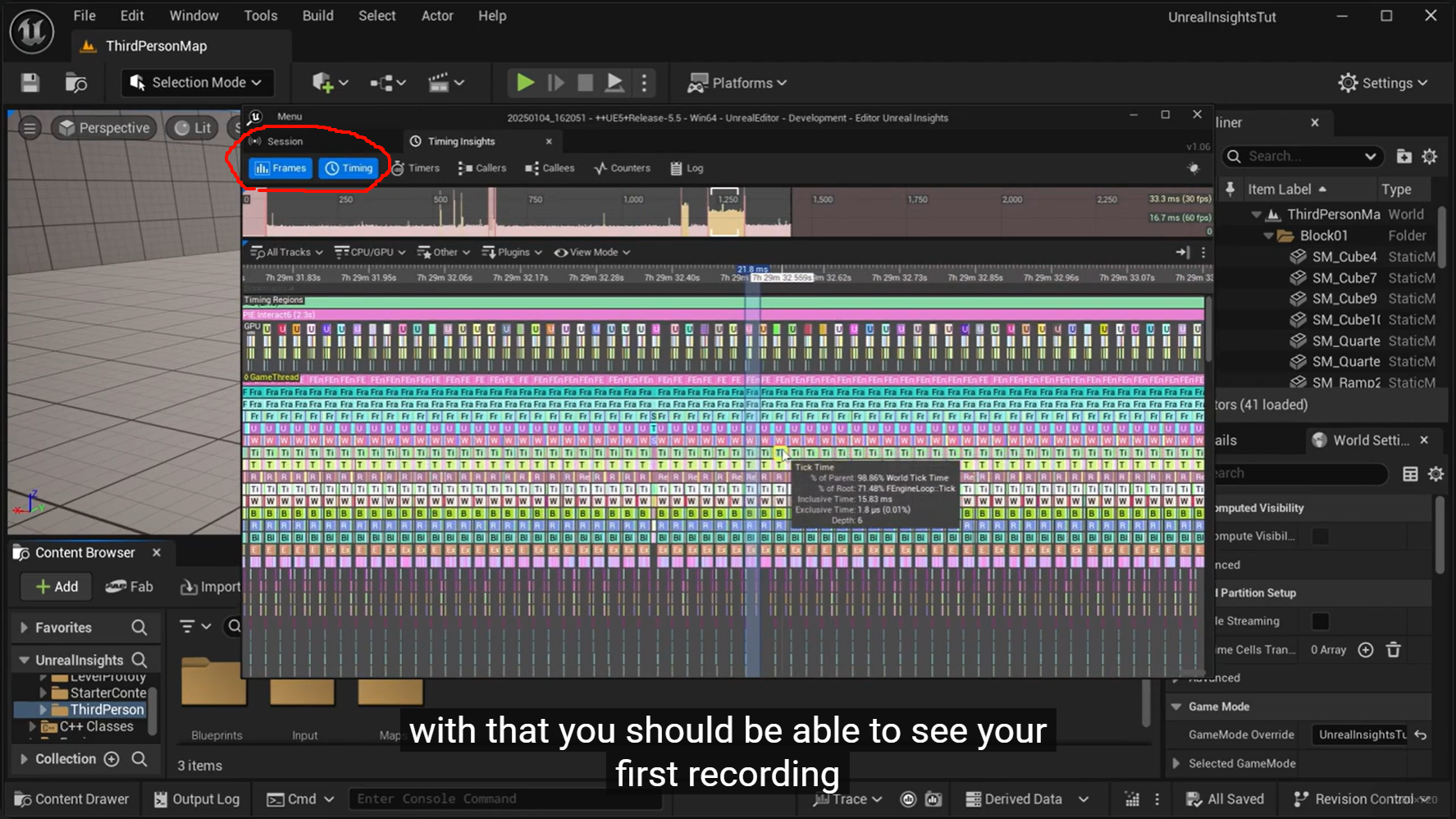Click the Outliner add folder icon
Viewport: 1456px width, 819px height.
click(x=1404, y=156)
